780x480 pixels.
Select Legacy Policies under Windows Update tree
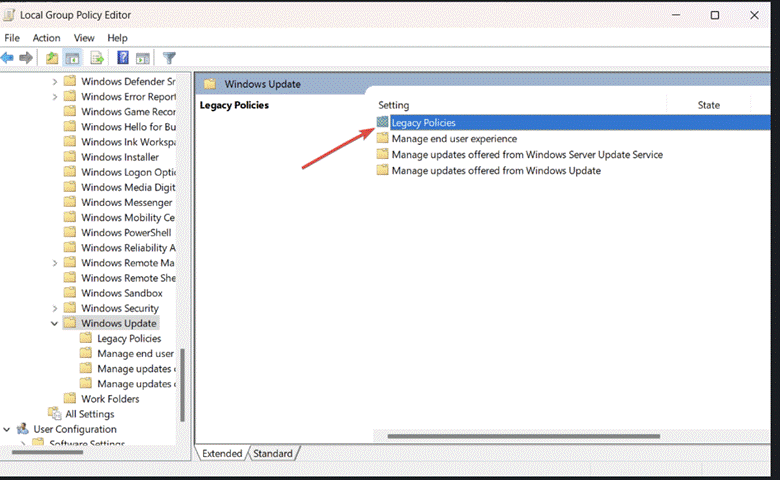(129, 338)
